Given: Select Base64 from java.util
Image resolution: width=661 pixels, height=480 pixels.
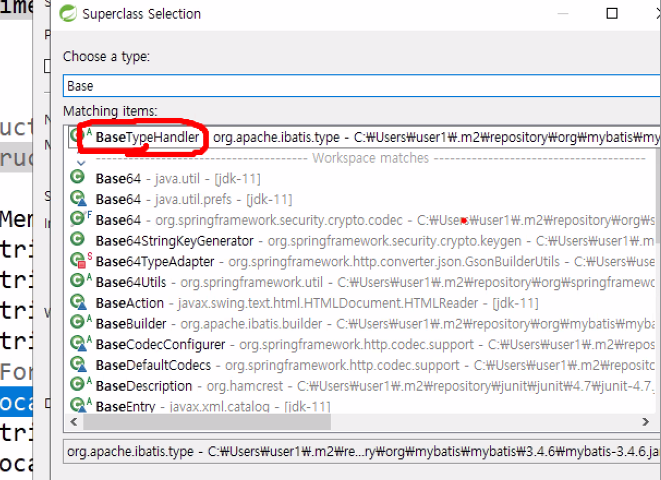Looking at the screenshot, I should point(177,179).
